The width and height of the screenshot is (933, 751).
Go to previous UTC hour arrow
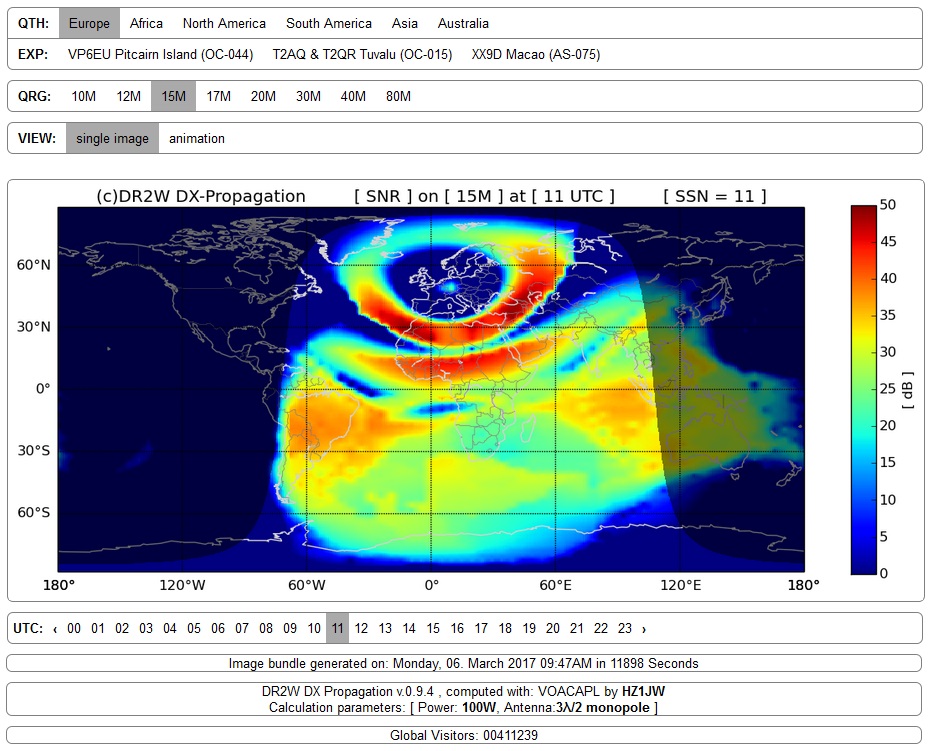[x=55, y=628]
